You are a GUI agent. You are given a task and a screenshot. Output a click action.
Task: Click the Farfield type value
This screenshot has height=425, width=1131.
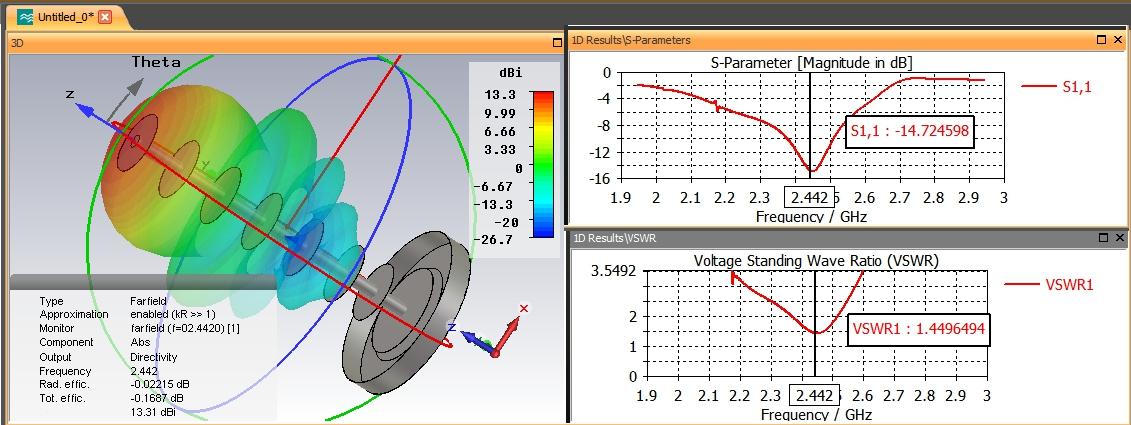(148, 301)
